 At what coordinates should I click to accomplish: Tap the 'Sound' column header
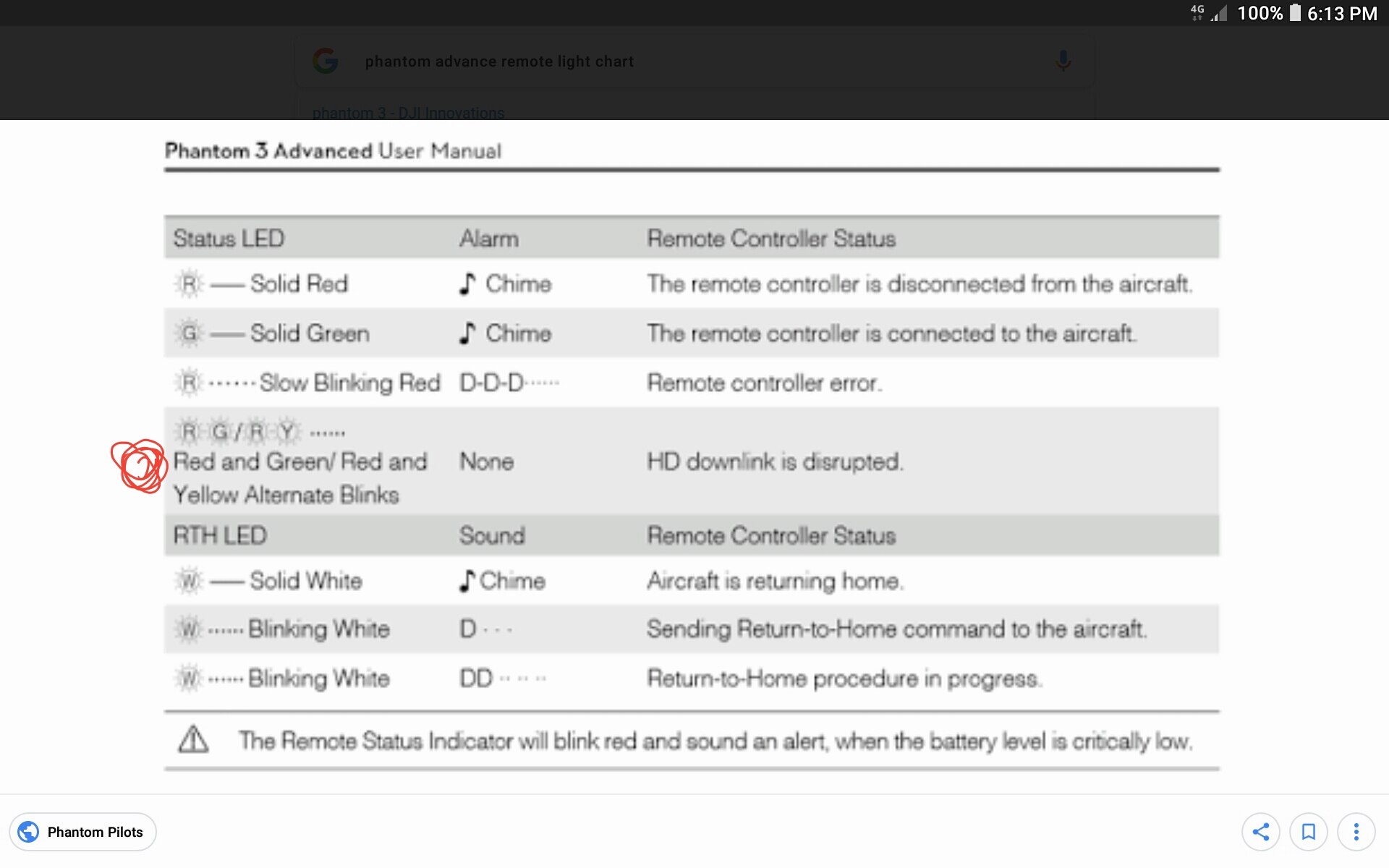(492, 535)
